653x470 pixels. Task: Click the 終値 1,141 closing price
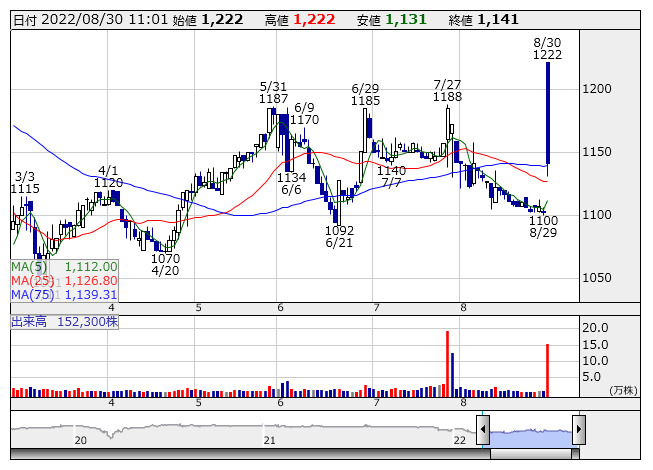tap(484, 20)
